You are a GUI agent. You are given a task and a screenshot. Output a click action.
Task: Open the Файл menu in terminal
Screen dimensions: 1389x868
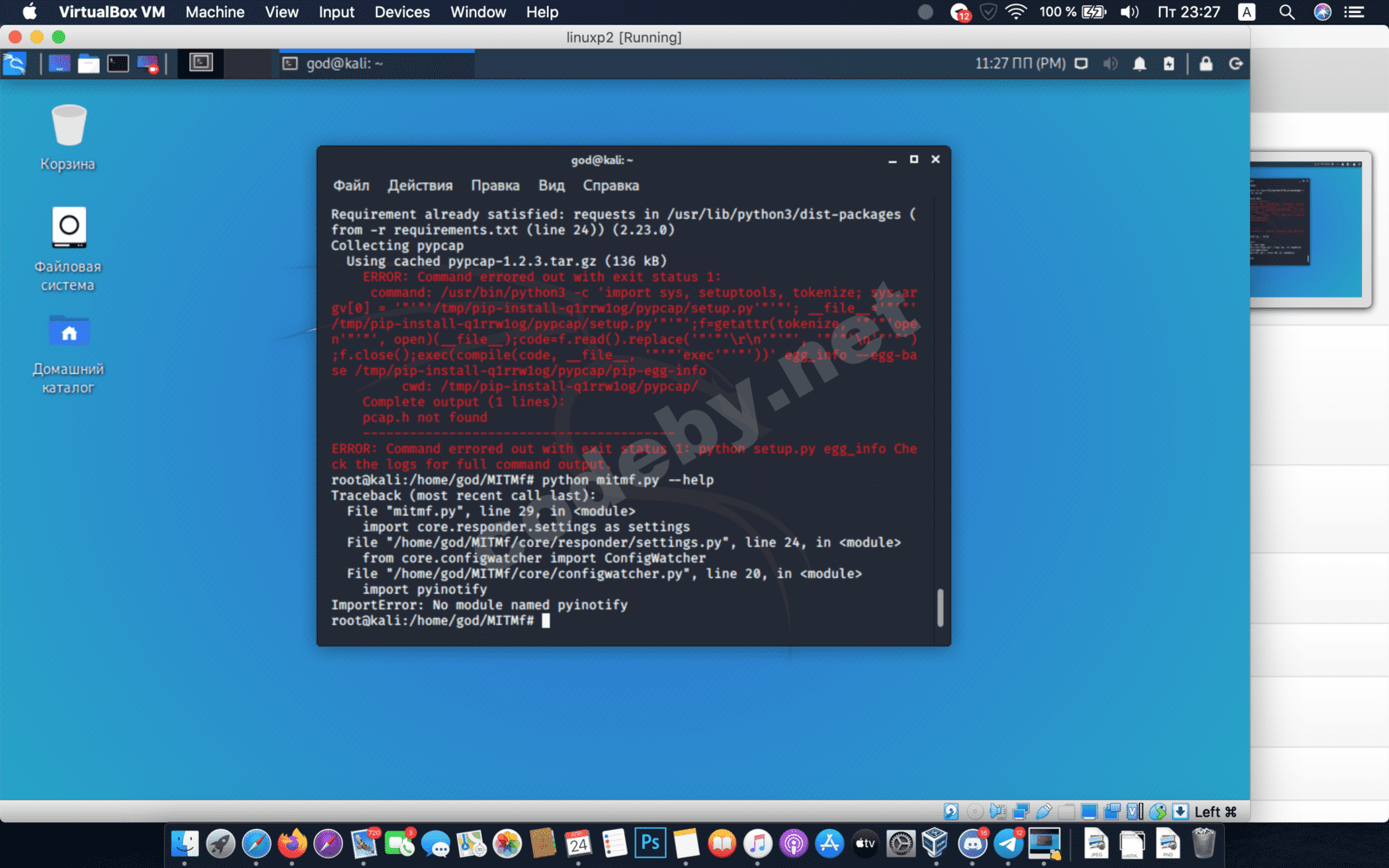coord(351,186)
